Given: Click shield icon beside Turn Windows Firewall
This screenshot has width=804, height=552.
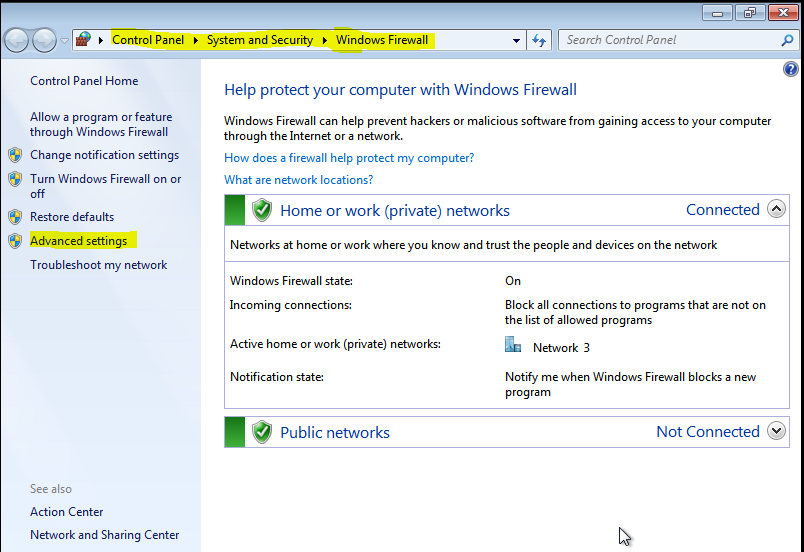Looking at the screenshot, I should coord(15,179).
